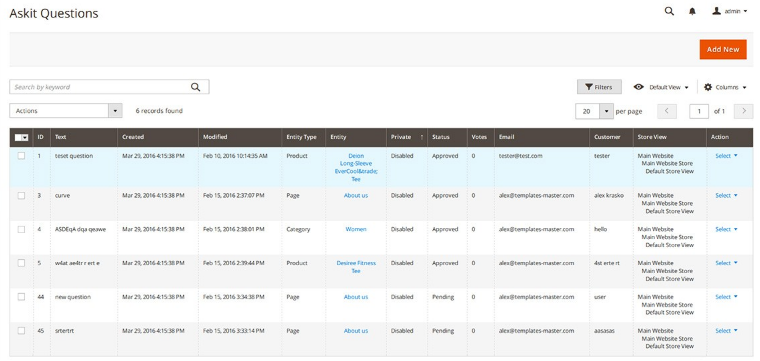
Task: Sort by the Private column header
Action: [407, 137]
